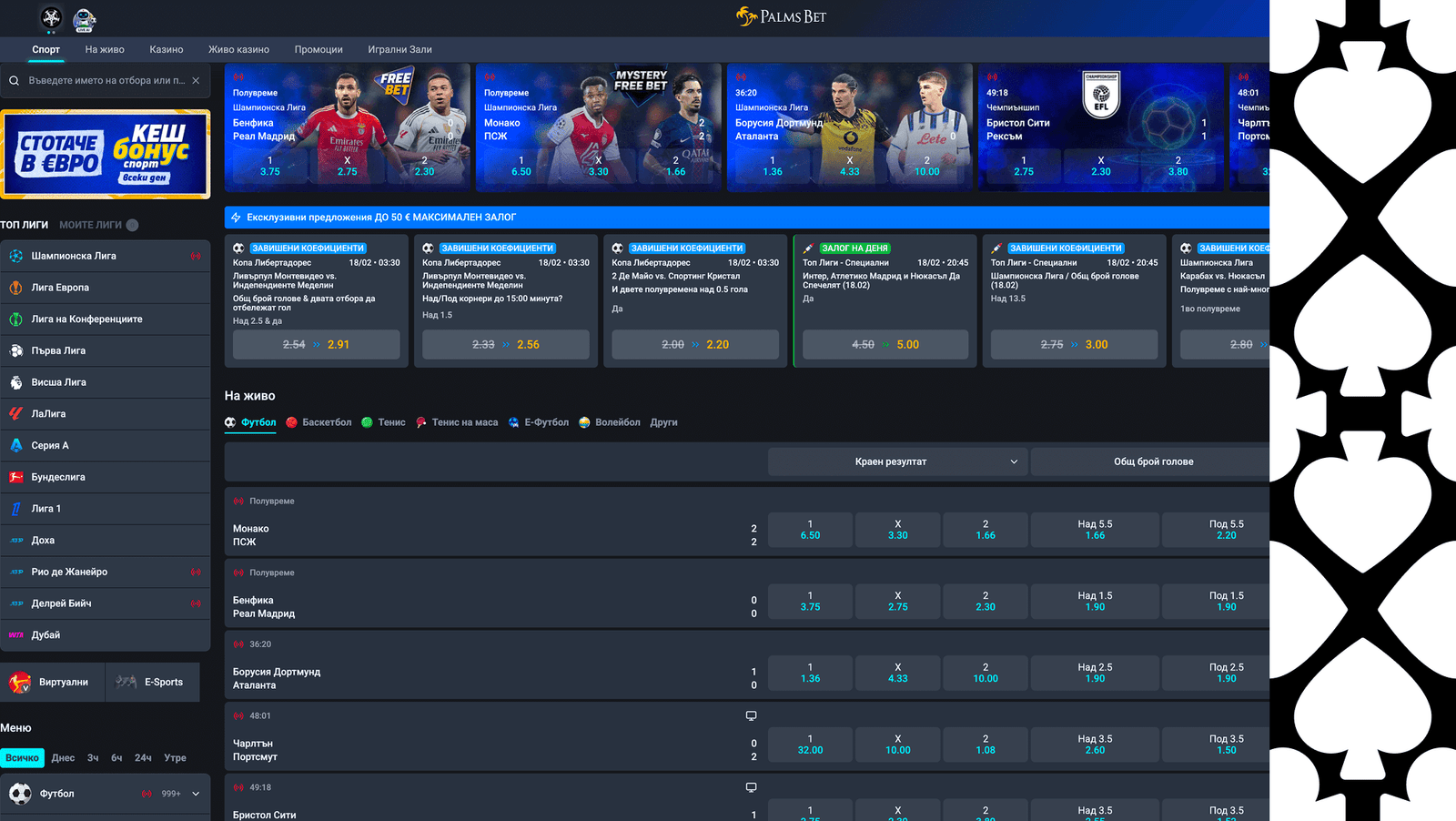
Task: Pick odds 6.50 for Монако win
Action: point(810,530)
